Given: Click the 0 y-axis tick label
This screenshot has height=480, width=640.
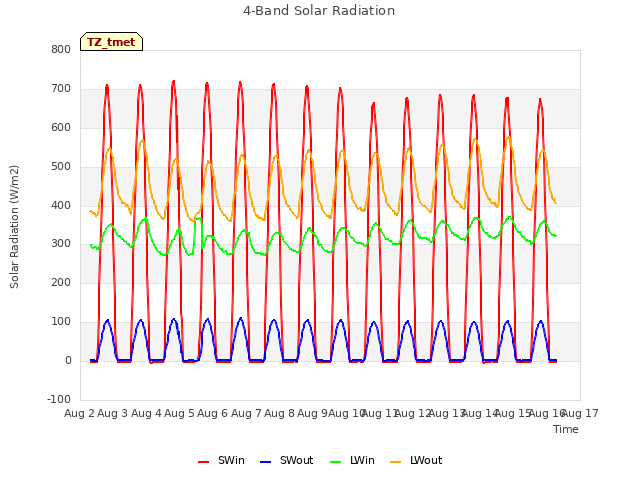Looking at the screenshot, I should (x=68, y=361).
